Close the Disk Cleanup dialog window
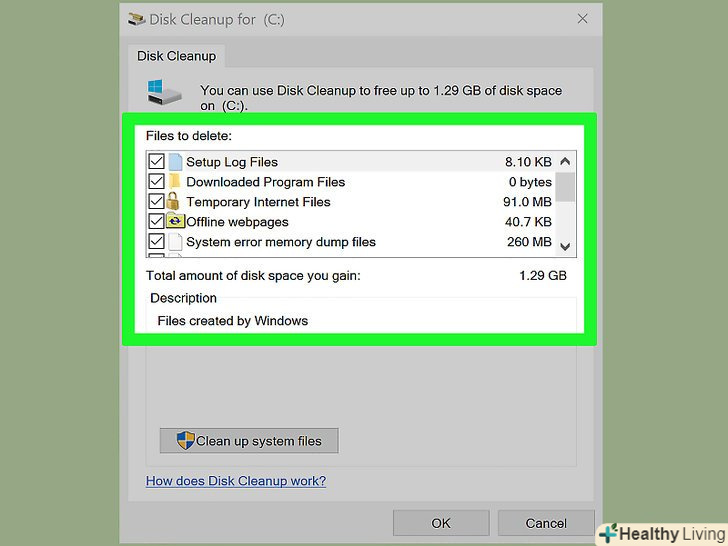 coord(583,19)
